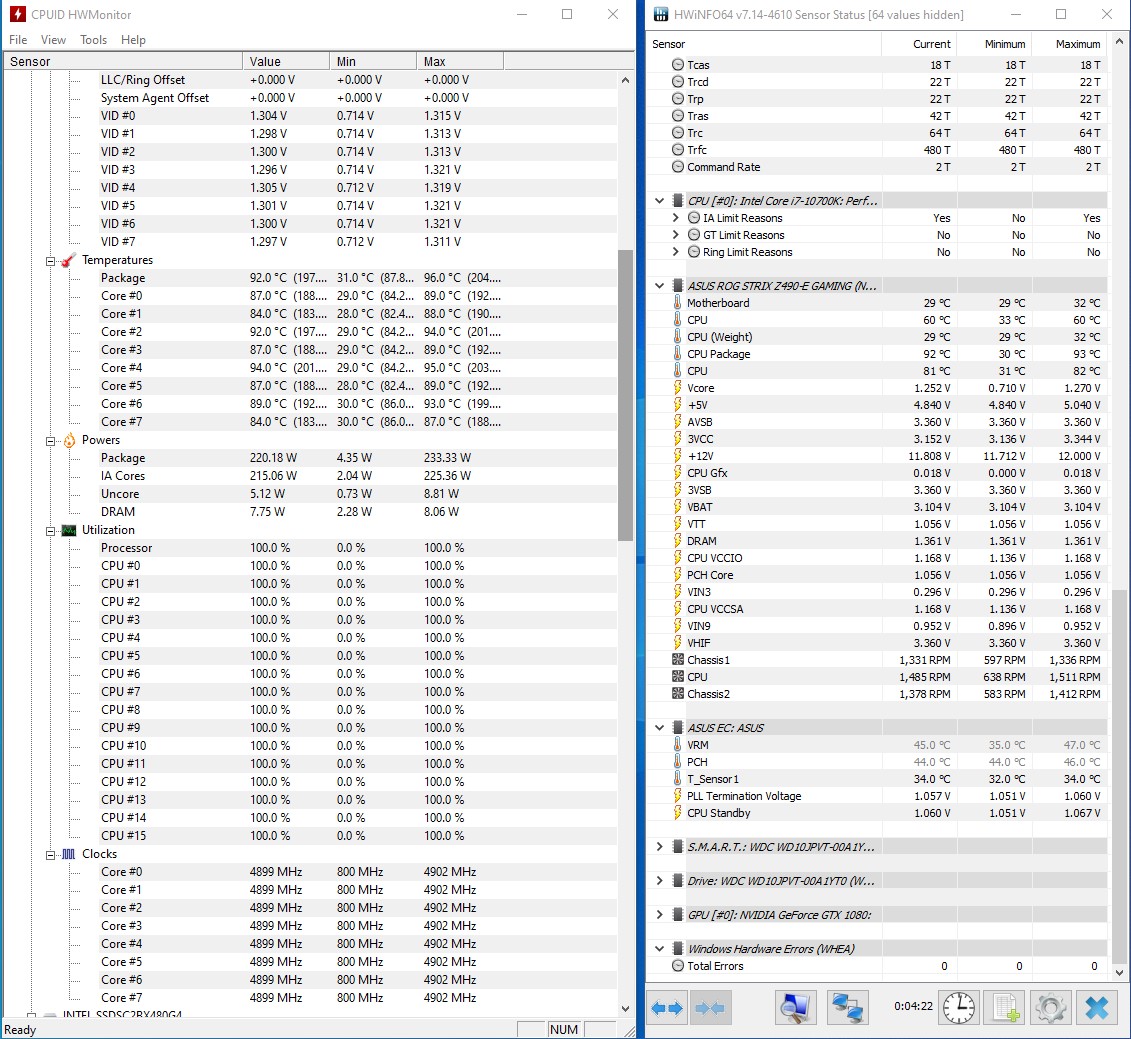Screen dimensions: 1131x1039
Task: Expand the Drive: WDC WD10JPVT group
Action: click(x=659, y=880)
